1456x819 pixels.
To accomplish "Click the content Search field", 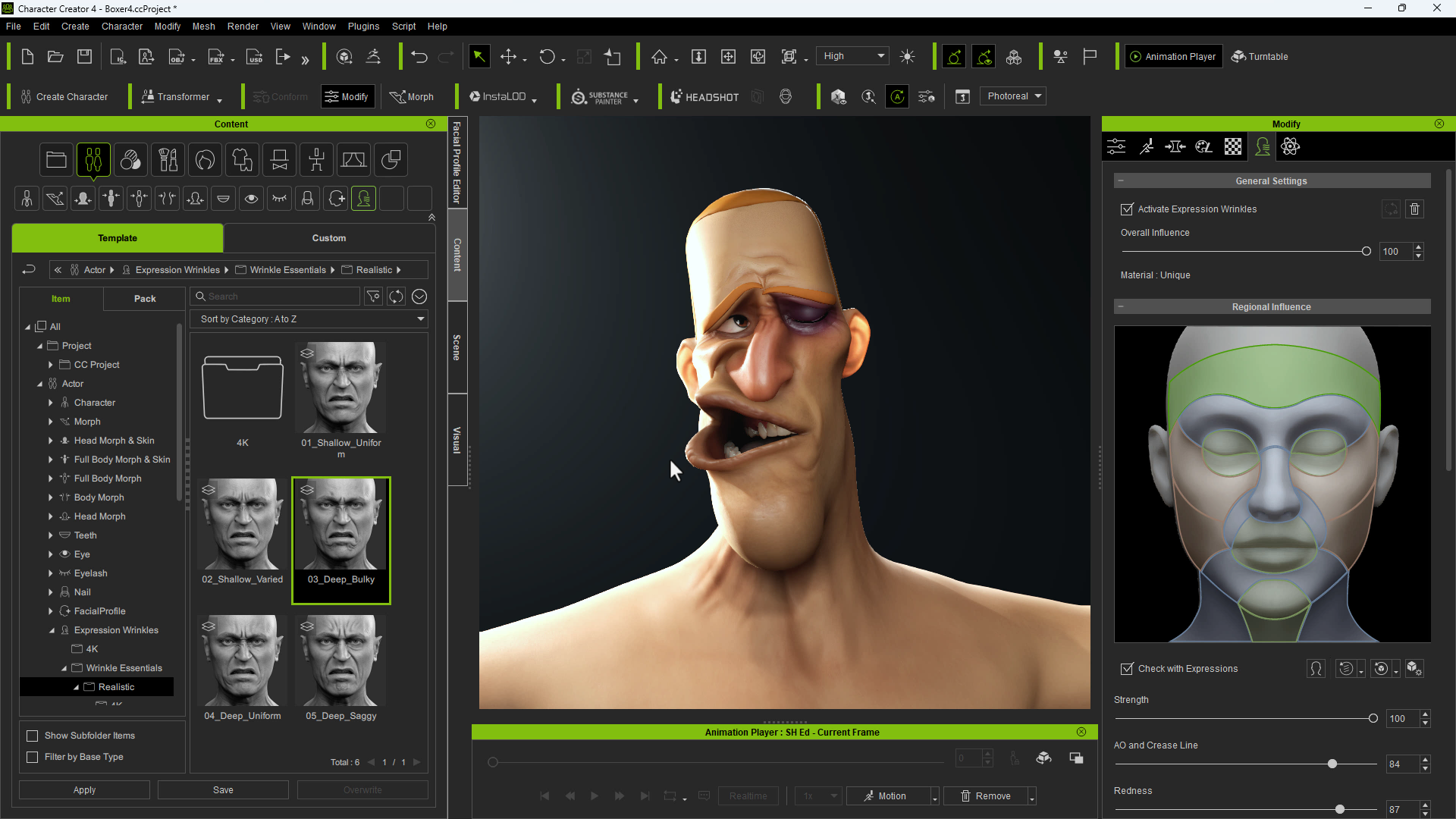I will tap(275, 297).
